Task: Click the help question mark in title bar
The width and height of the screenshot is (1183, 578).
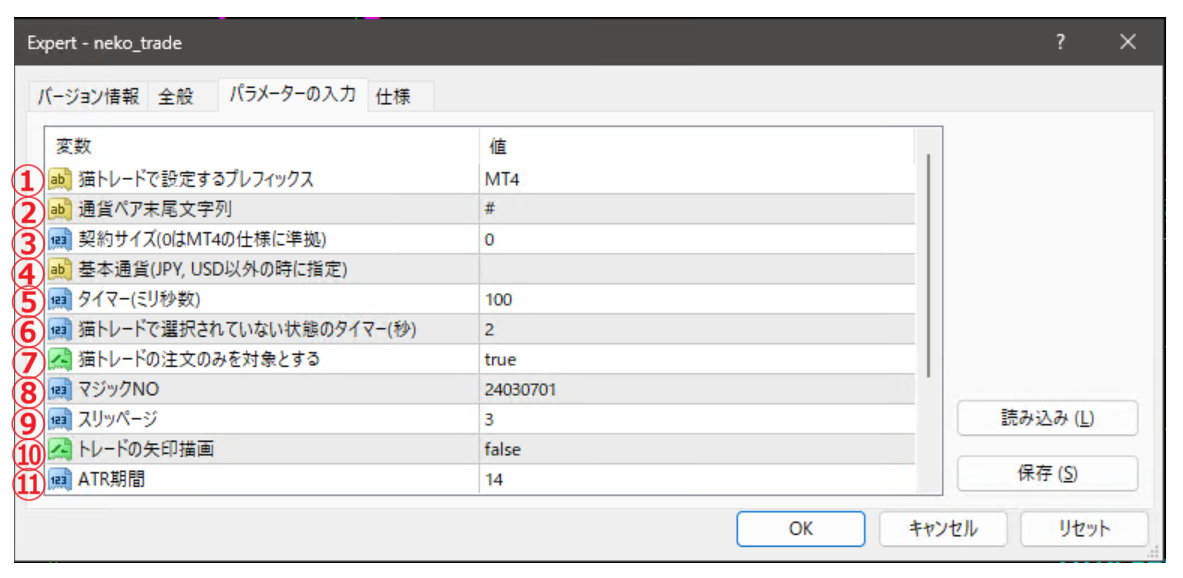Action: [x=1060, y=43]
